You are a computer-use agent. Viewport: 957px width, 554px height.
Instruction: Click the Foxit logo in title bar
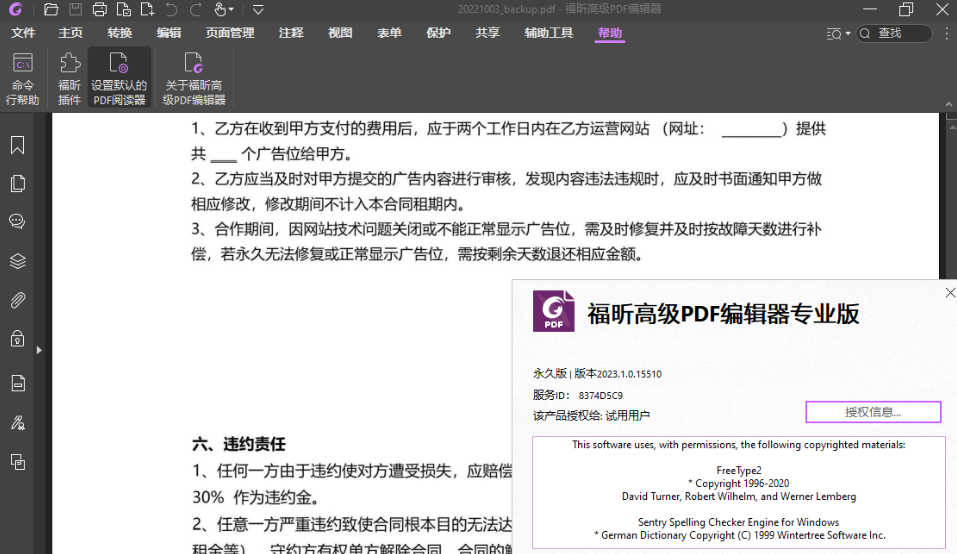click(x=16, y=9)
